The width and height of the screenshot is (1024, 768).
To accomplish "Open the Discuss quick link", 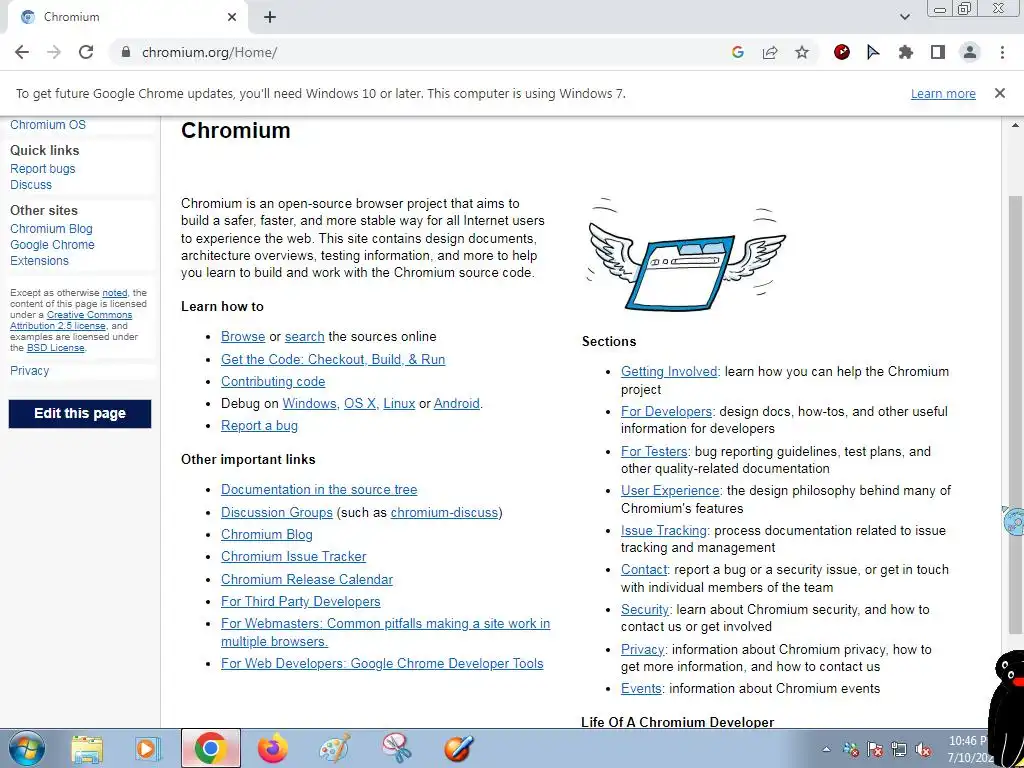I will (x=31, y=185).
